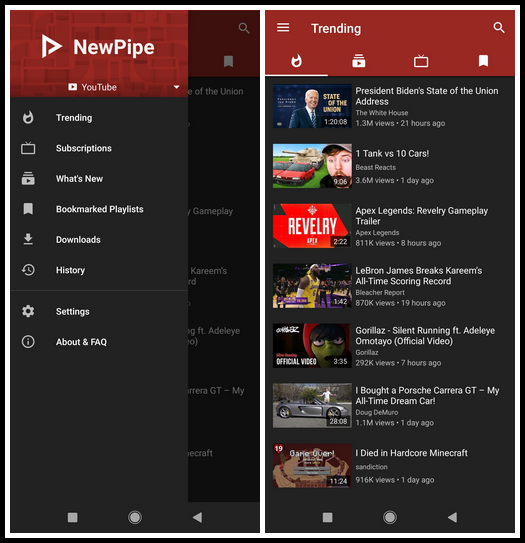Open History from the drawer

pyautogui.click(x=99, y=270)
